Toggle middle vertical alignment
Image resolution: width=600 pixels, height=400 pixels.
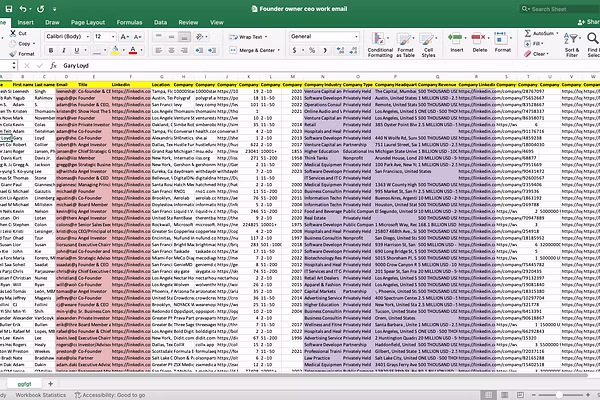click(x=171, y=37)
